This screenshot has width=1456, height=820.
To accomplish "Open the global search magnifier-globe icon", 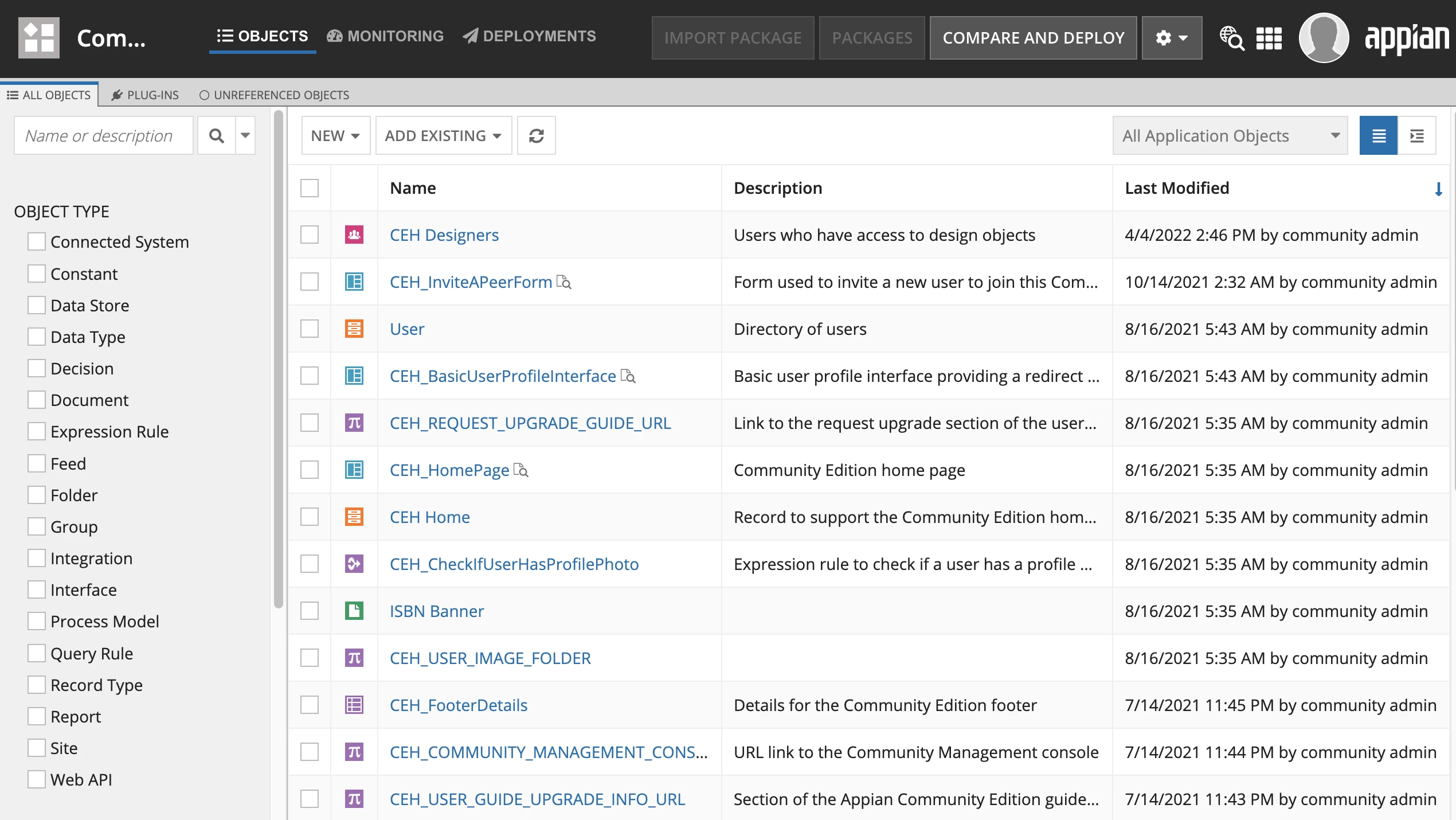I will (x=1231, y=38).
